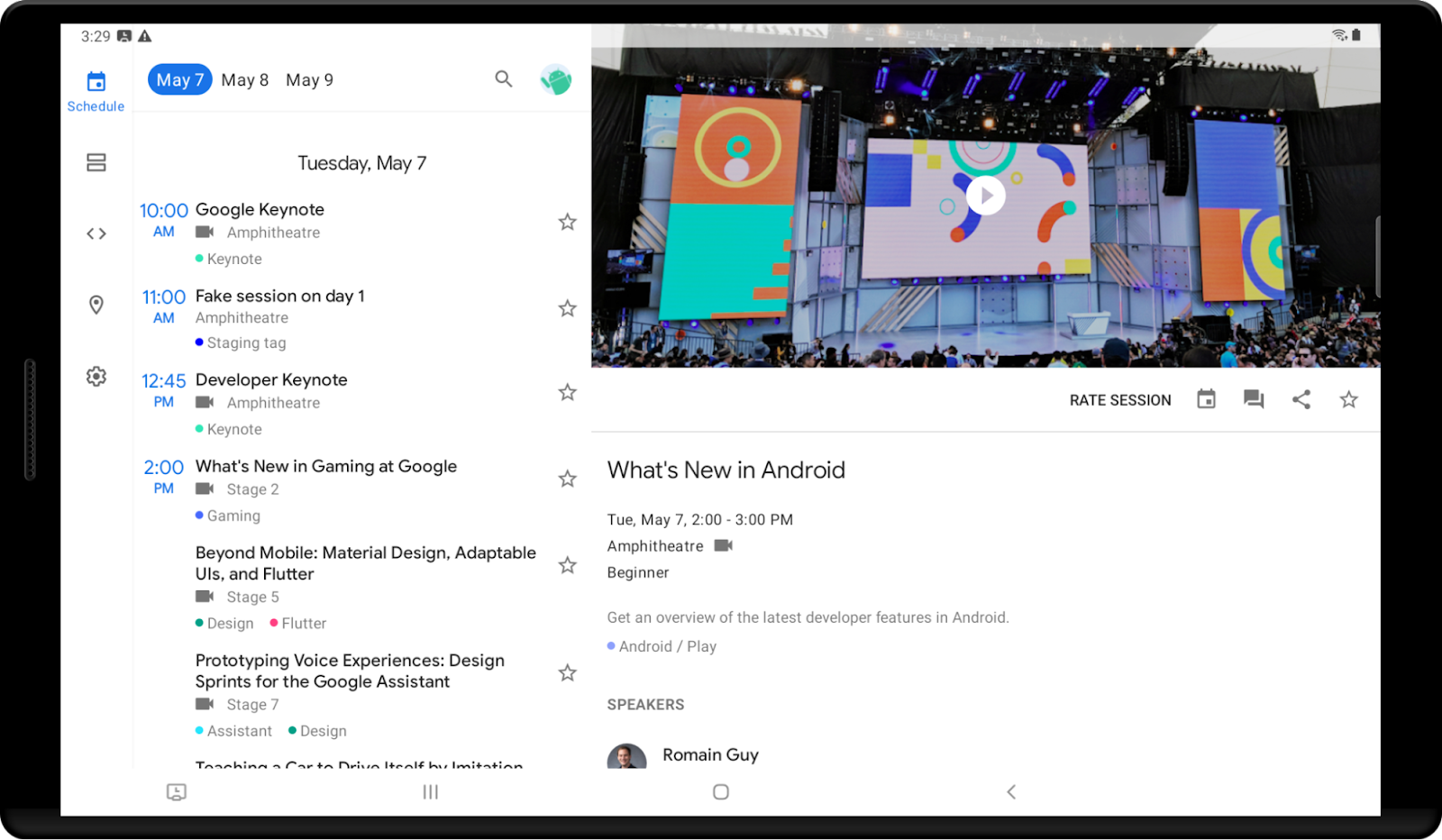
Task: Open the Codelabs code-brackets icon
Action: 96,233
